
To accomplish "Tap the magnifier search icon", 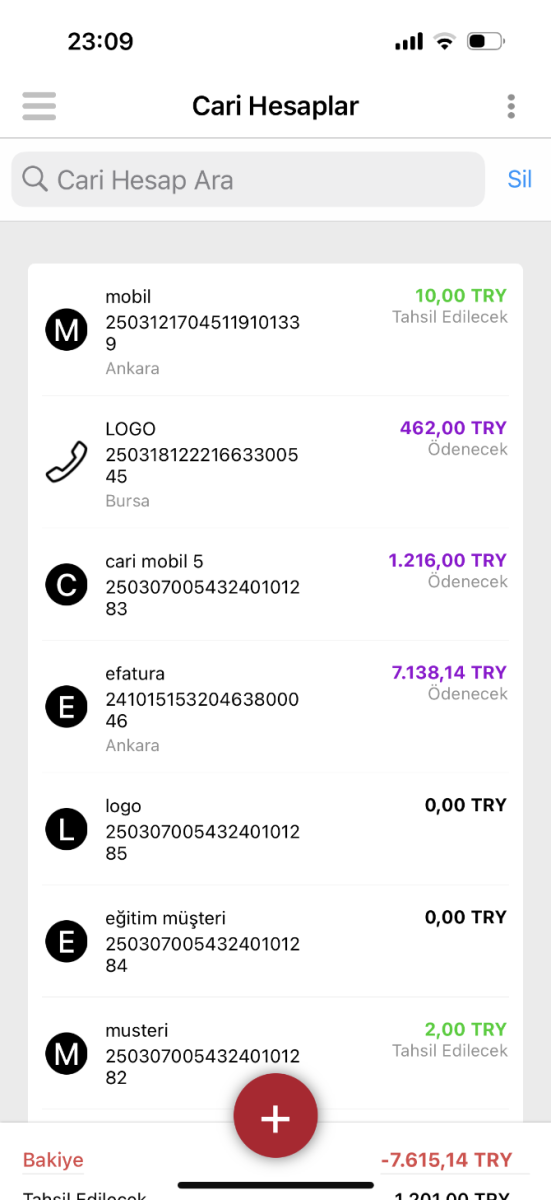I will (x=35, y=179).
